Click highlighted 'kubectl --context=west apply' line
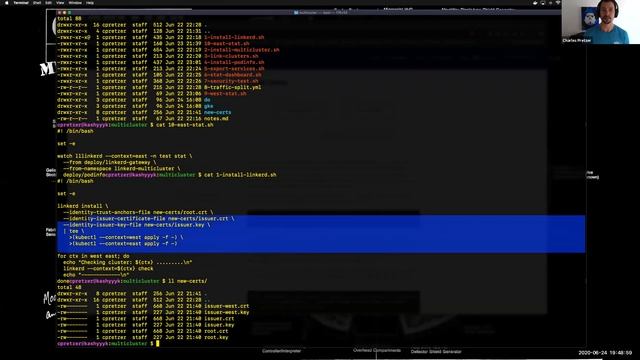The image size is (640, 360). coord(126,237)
